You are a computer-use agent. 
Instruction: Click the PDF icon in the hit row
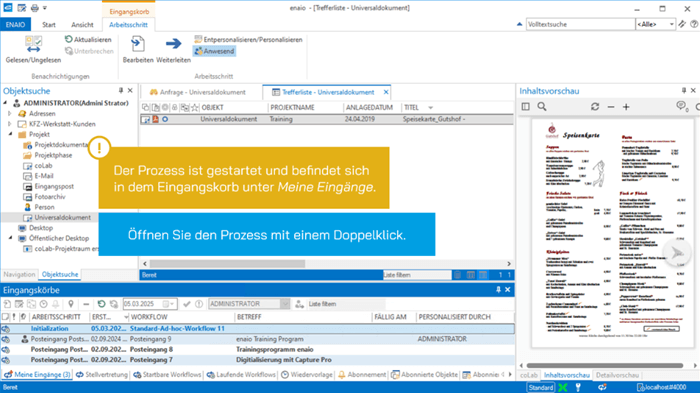(x=155, y=119)
